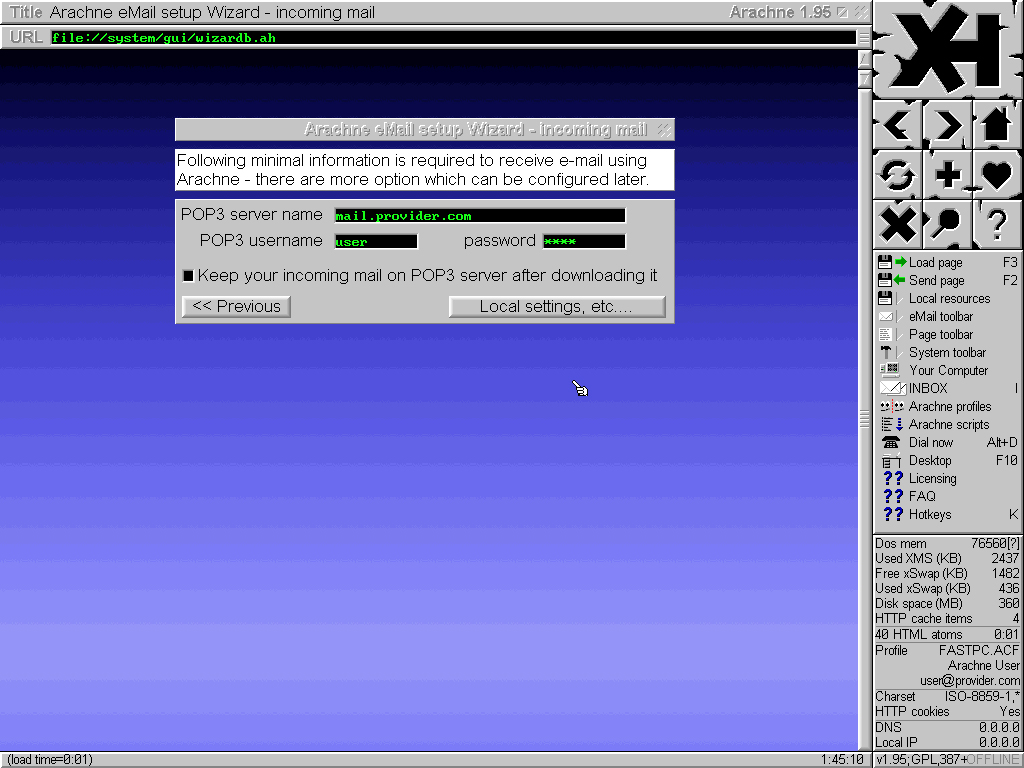Click the magnifier search icon
This screenshot has width=1024, height=768.
click(x=947, y=224)
